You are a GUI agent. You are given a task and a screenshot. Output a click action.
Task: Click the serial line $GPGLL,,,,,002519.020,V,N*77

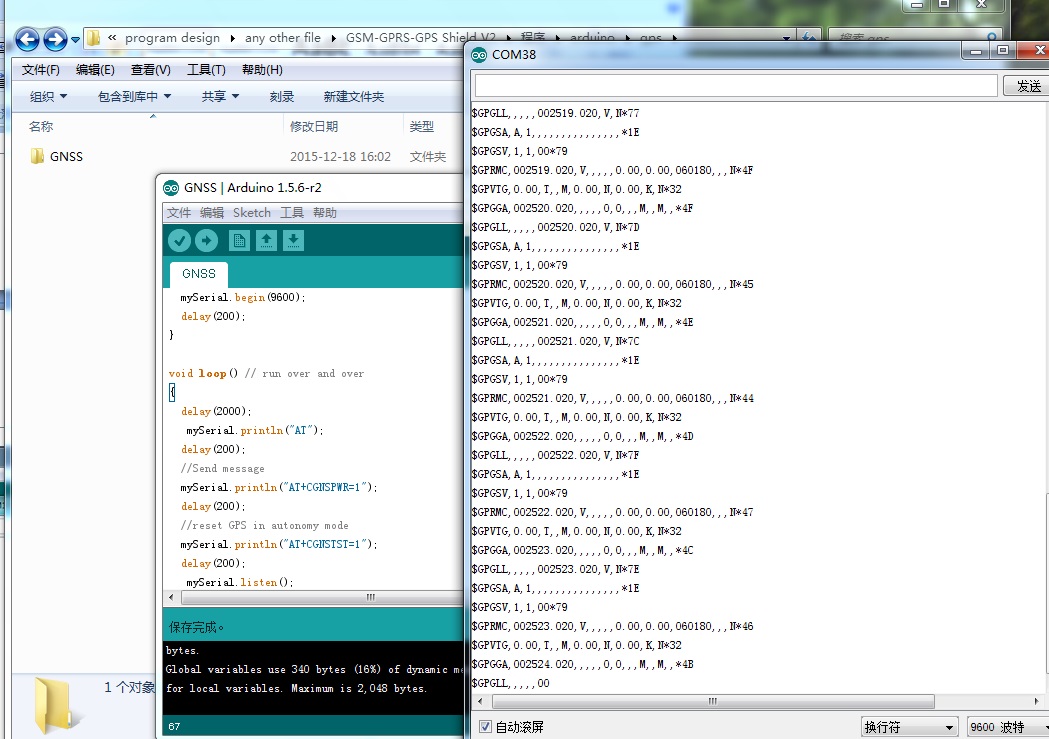click(x=555, y=113)
